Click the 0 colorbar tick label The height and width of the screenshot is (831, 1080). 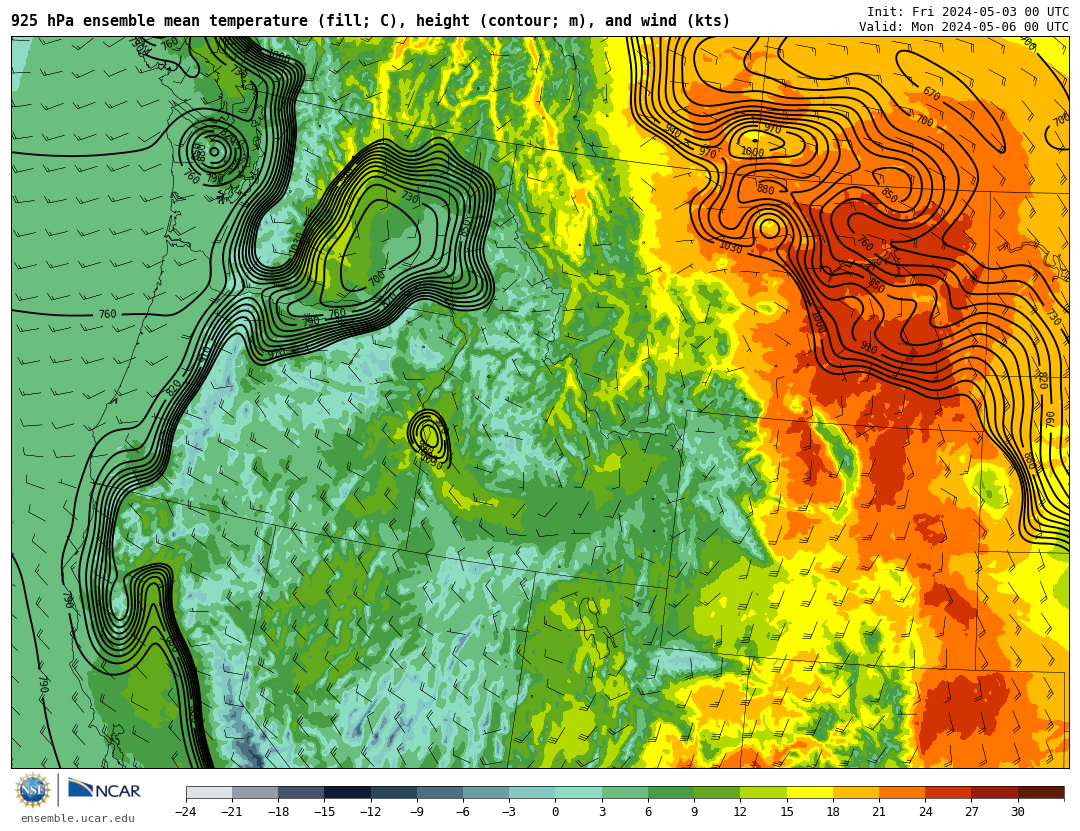(x=555, y=812)
